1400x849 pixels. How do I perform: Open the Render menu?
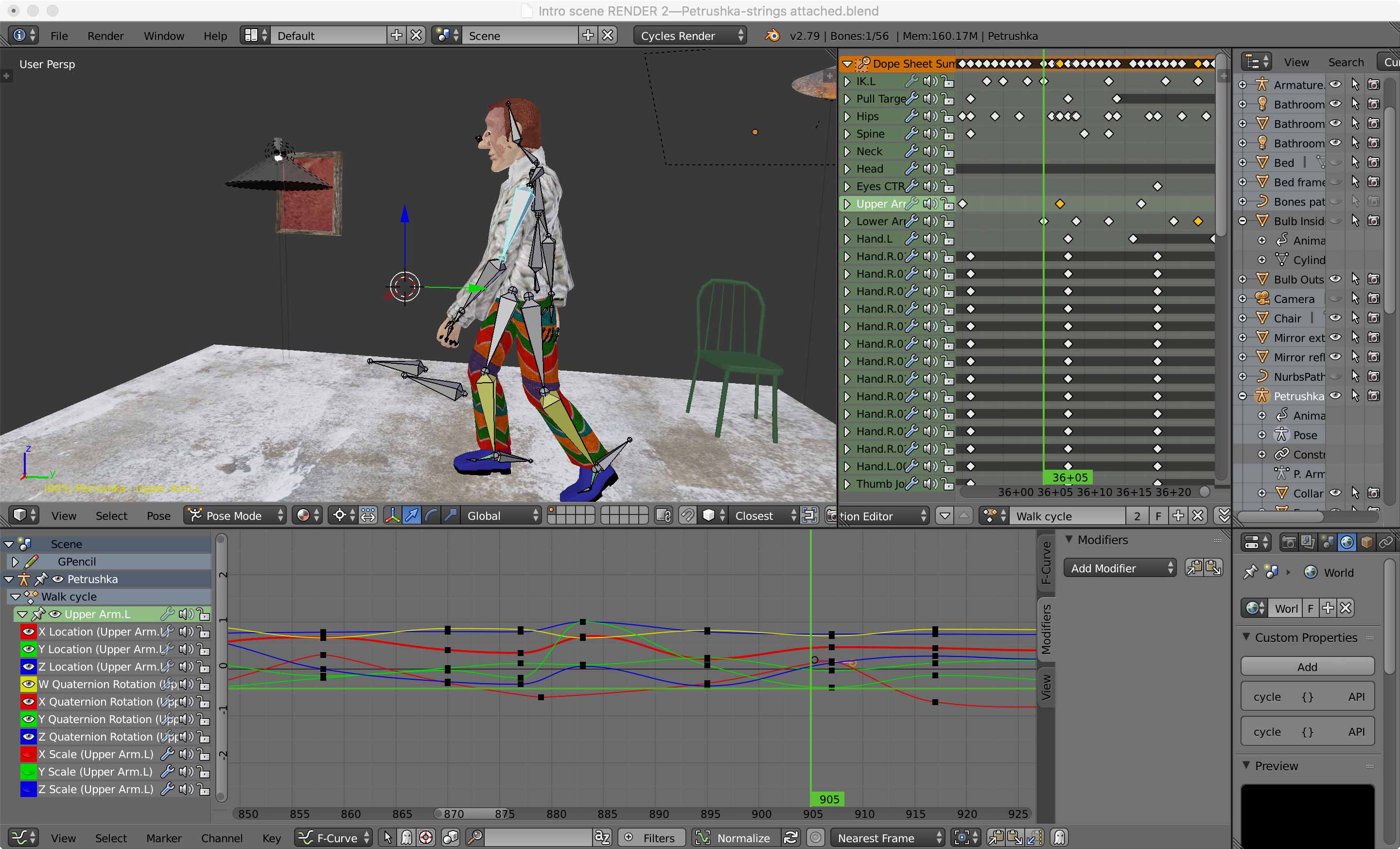[105, 36]
